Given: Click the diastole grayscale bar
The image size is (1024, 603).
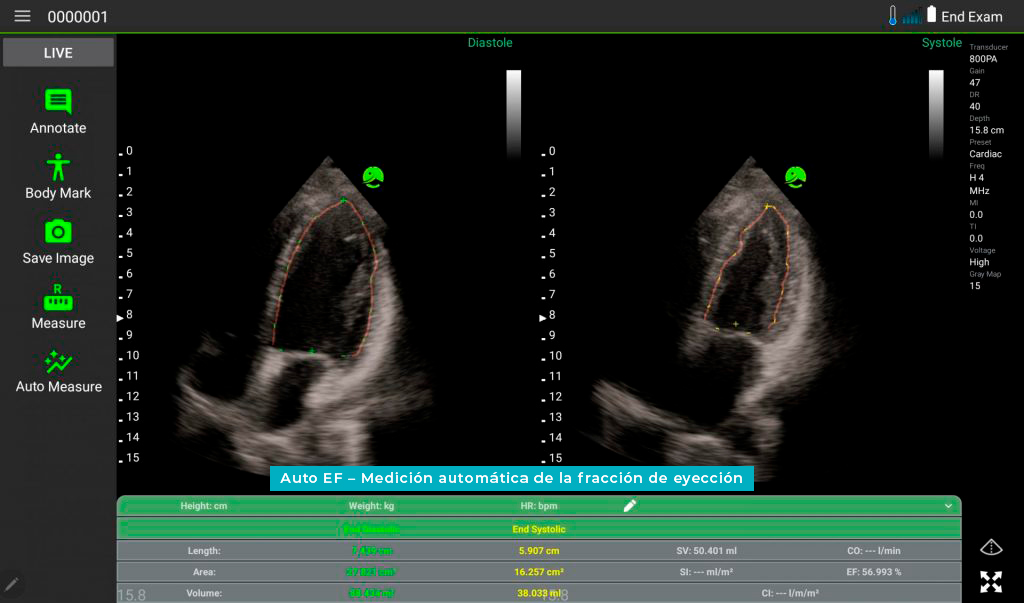Looking at the screenshot, I should click(513, 113).
